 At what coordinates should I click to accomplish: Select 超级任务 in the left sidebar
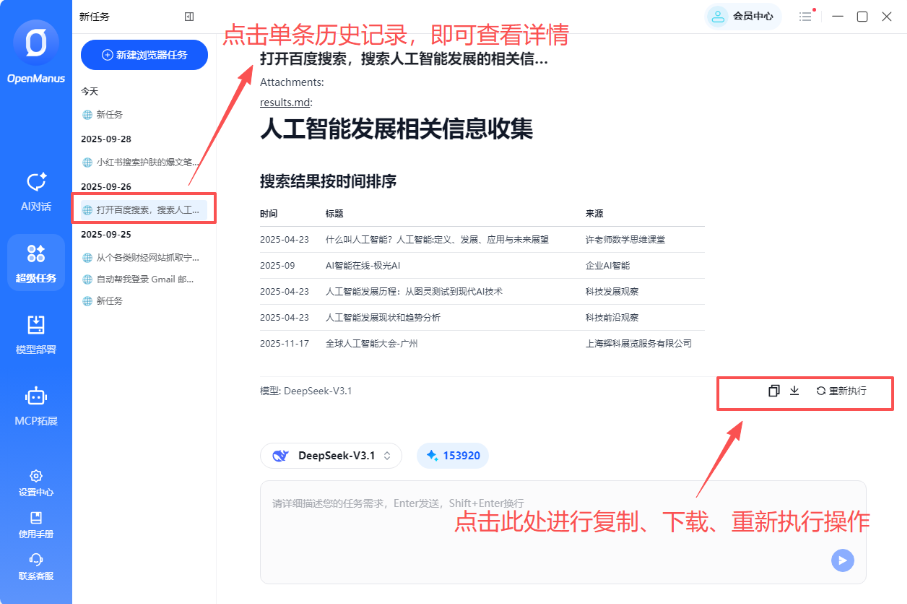(x=36, y=262)
